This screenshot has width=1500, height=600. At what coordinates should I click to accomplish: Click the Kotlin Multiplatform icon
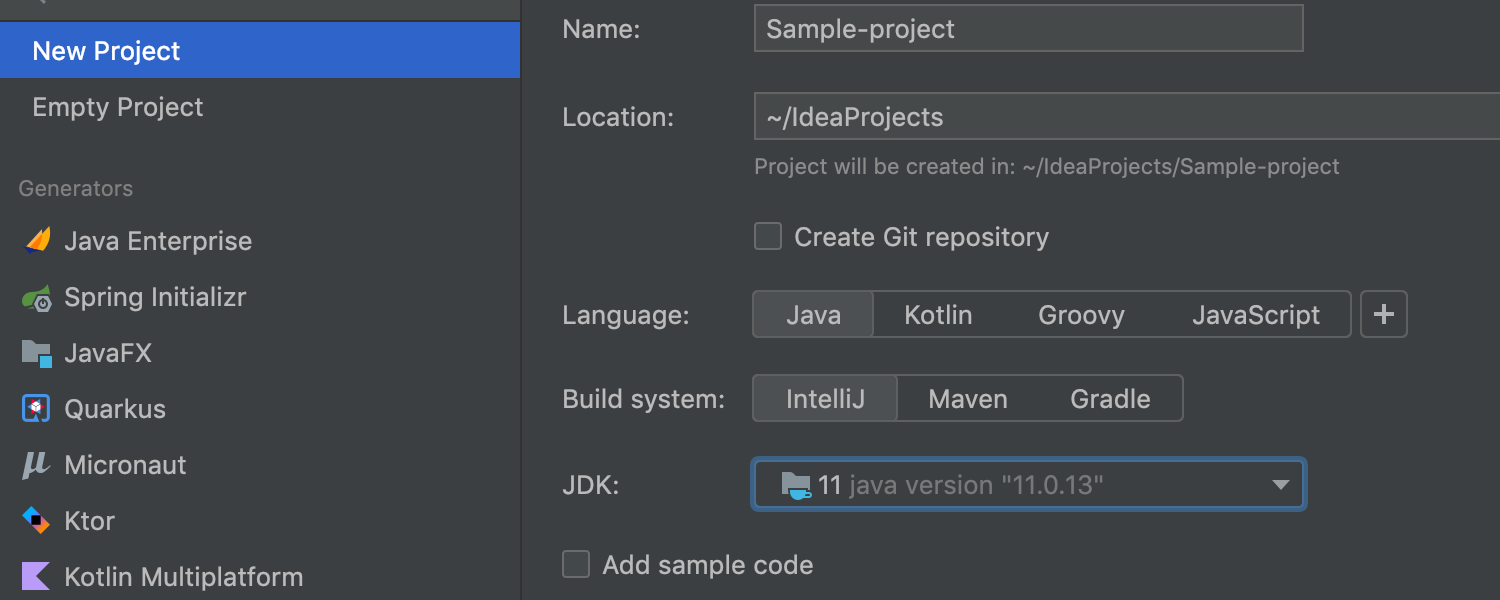click(x=37, y=577)
